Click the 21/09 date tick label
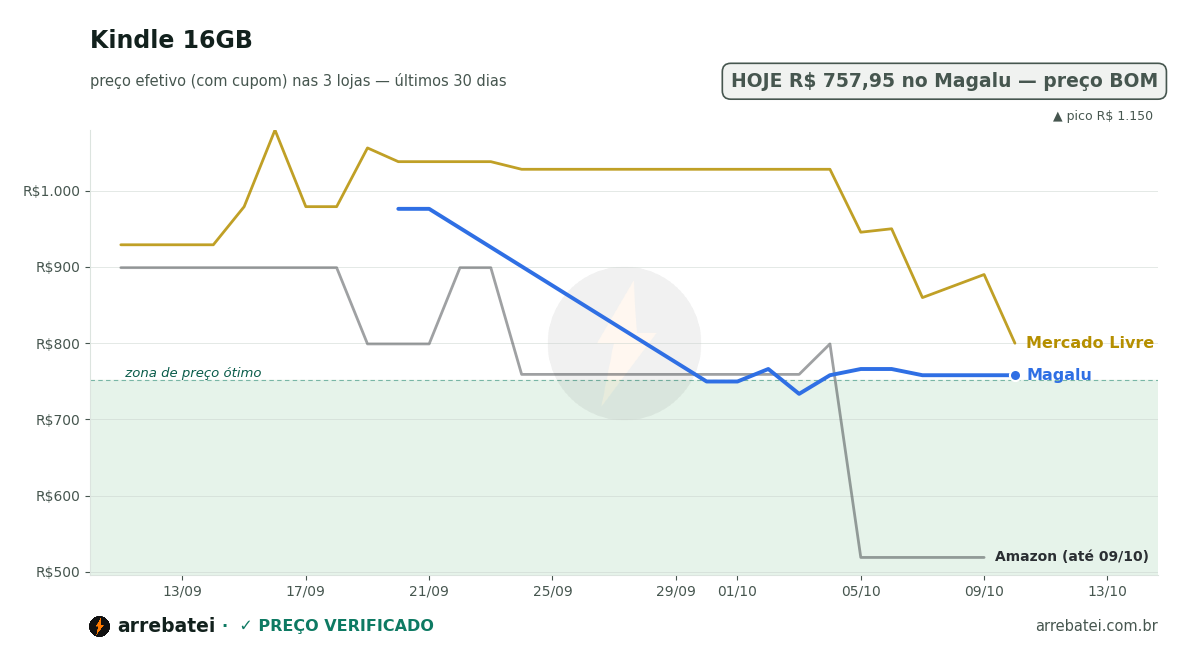This screenshot has height=650, width=1200. point(429,591)
